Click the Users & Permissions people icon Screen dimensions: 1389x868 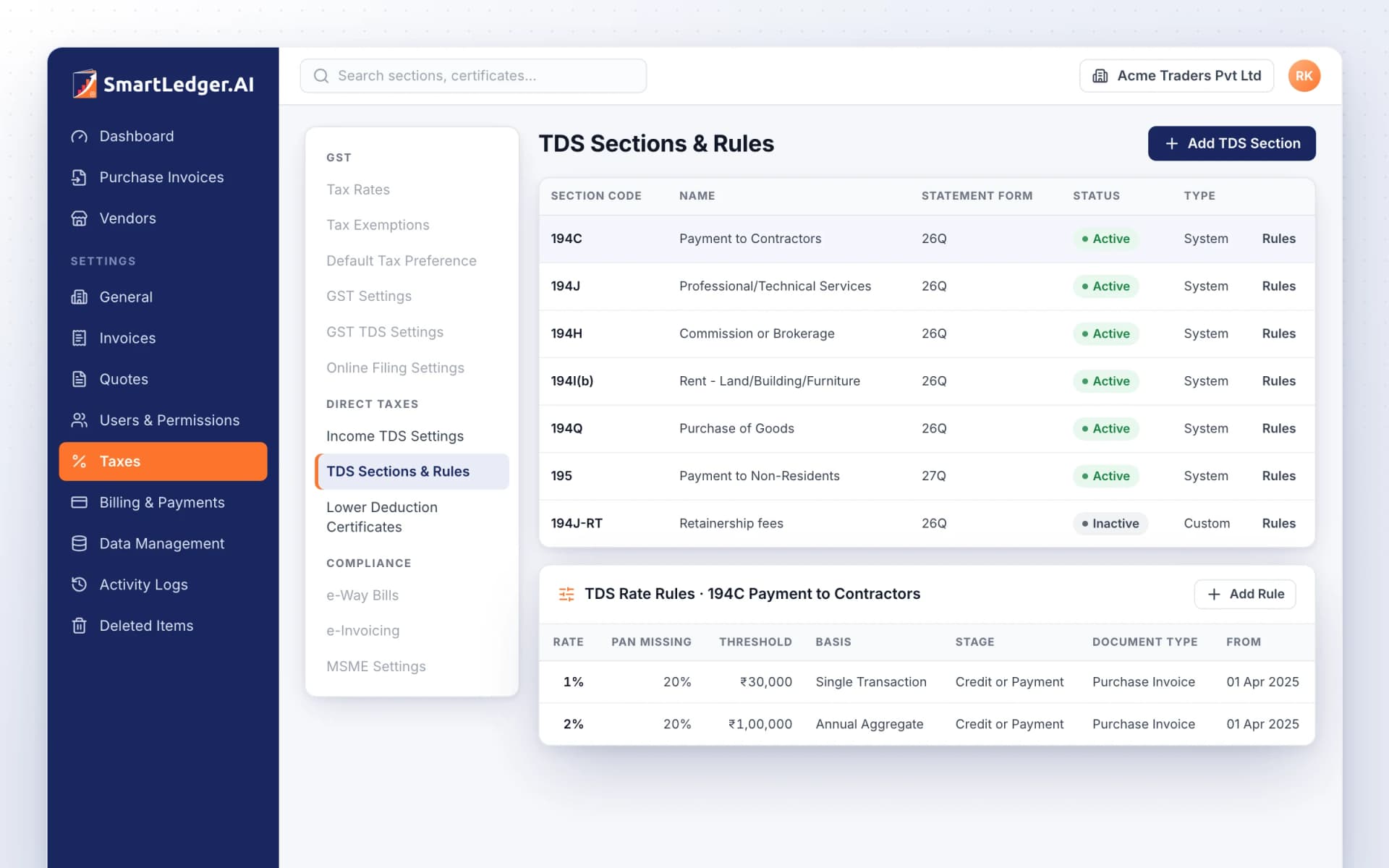click(80, 420)
